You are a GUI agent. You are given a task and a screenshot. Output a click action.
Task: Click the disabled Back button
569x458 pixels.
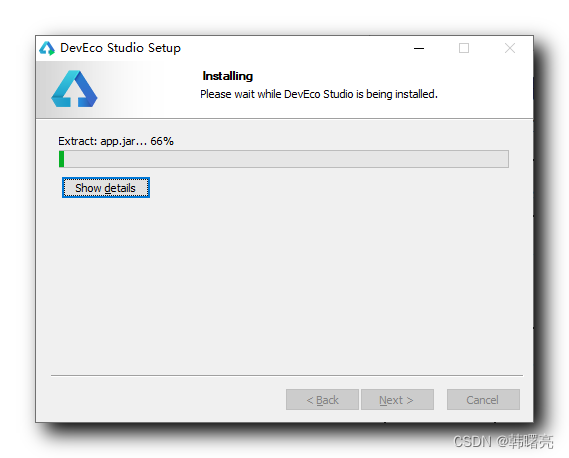pyautogui.click(x=322, y=400)
